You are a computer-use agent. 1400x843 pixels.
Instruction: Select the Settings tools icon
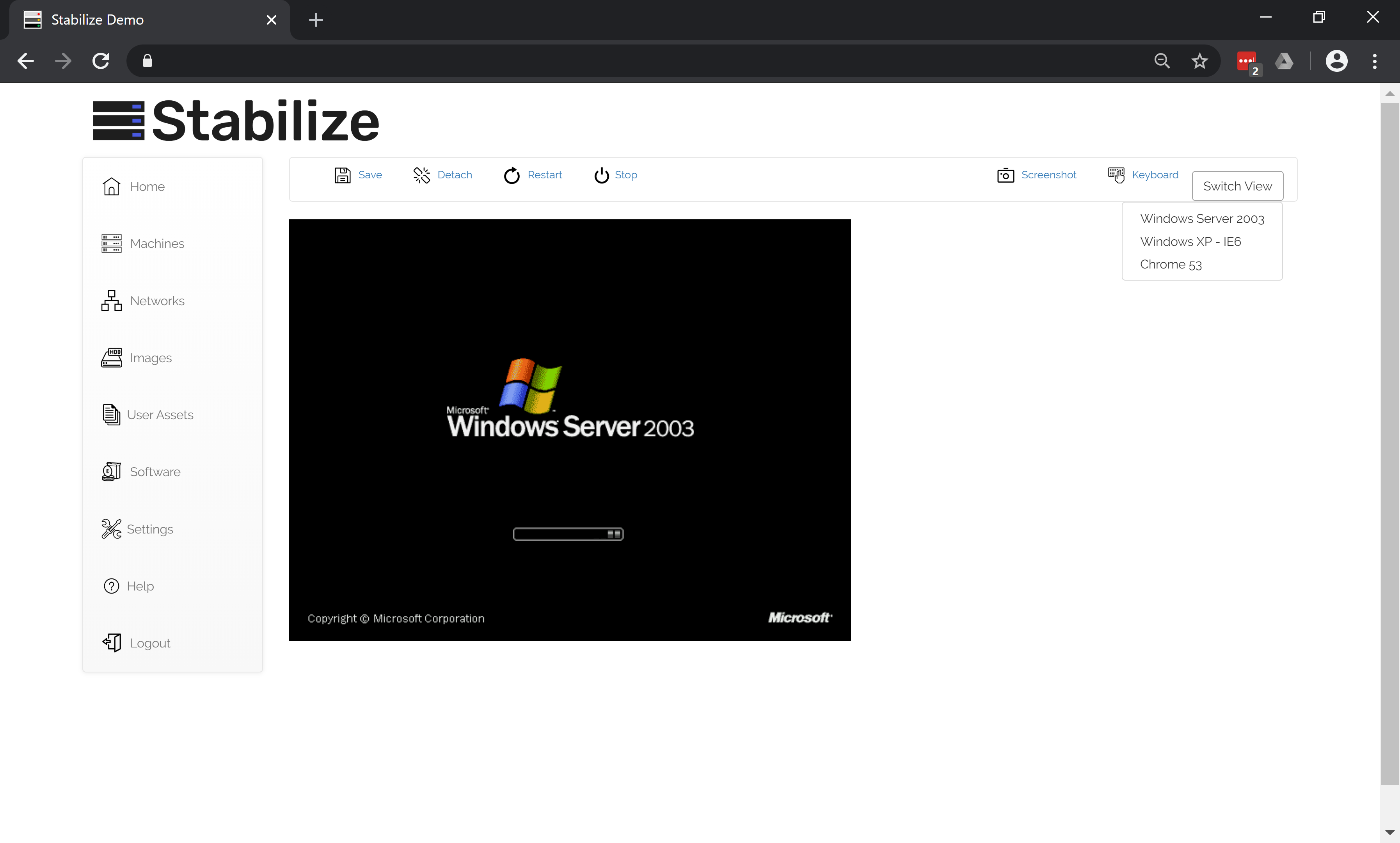(111, 529)
